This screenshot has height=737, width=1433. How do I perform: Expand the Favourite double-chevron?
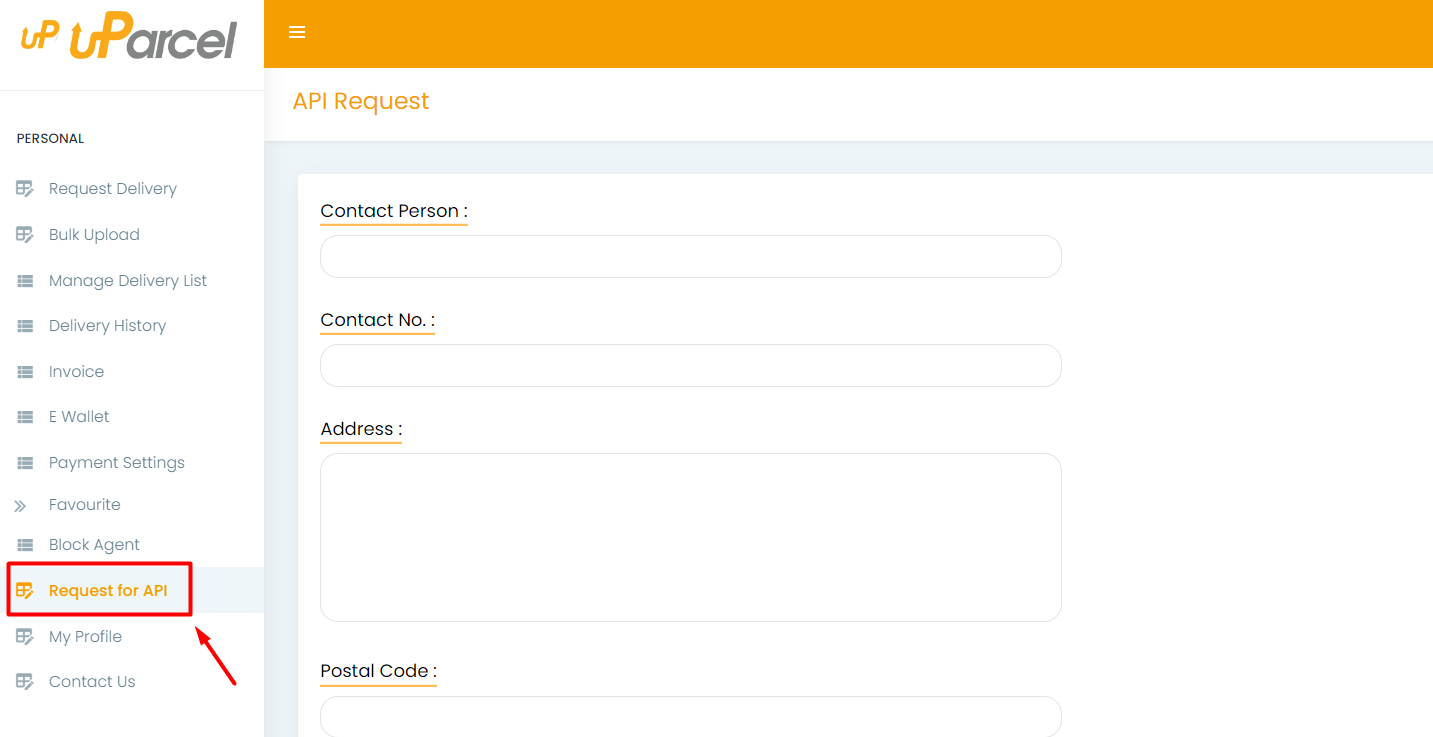(x=20, y=506)
